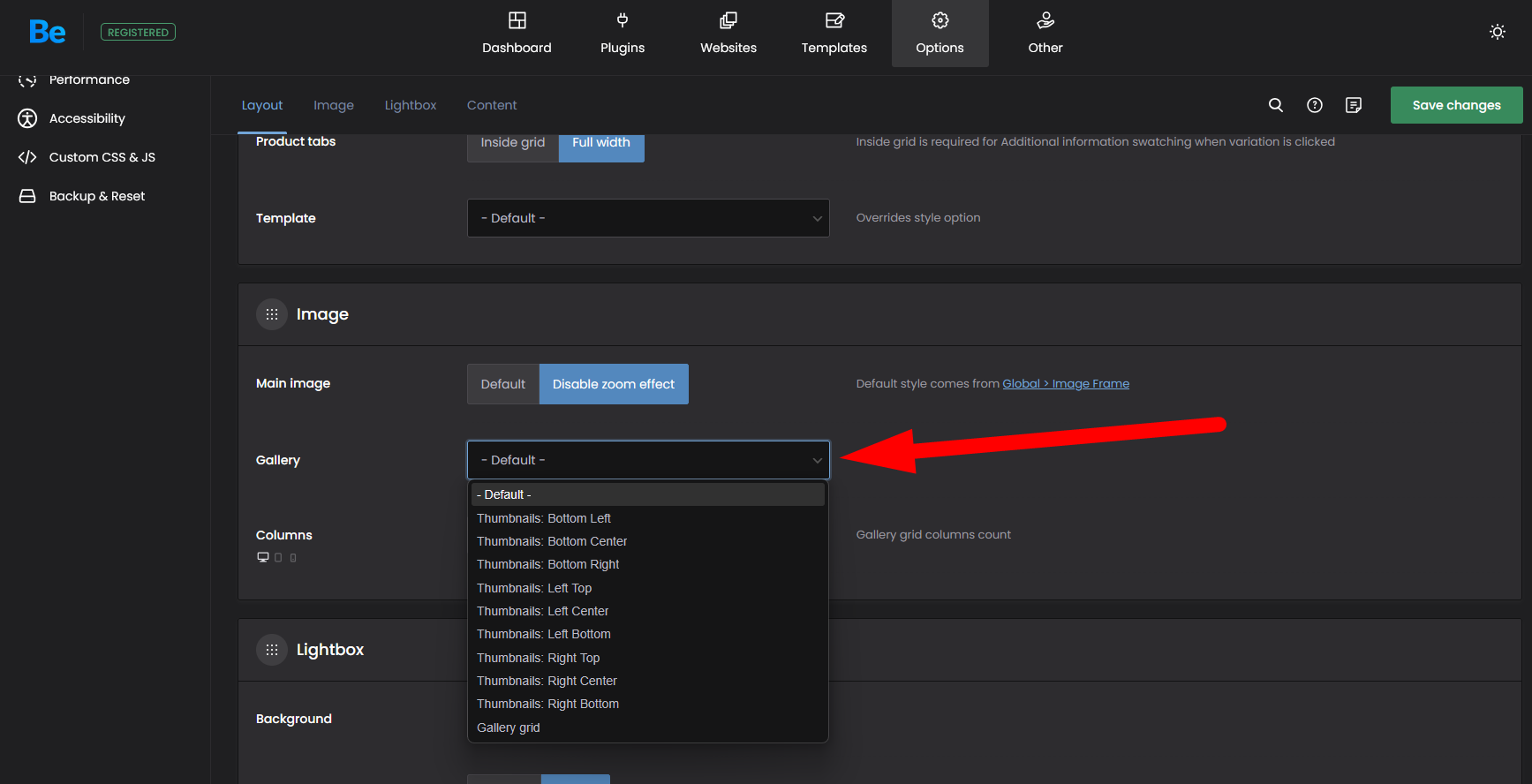Expand the Template dropdown
This screenshot has height=784, width=1532.
[648, 218]
